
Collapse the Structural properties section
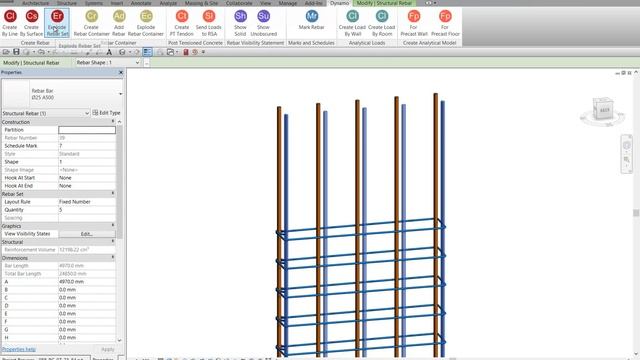[x=113, y=242]
